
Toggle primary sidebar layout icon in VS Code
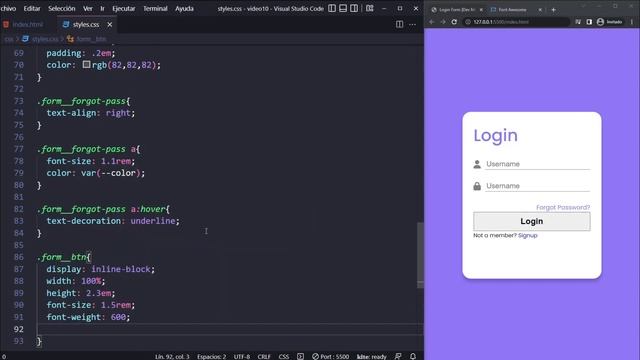332,8
